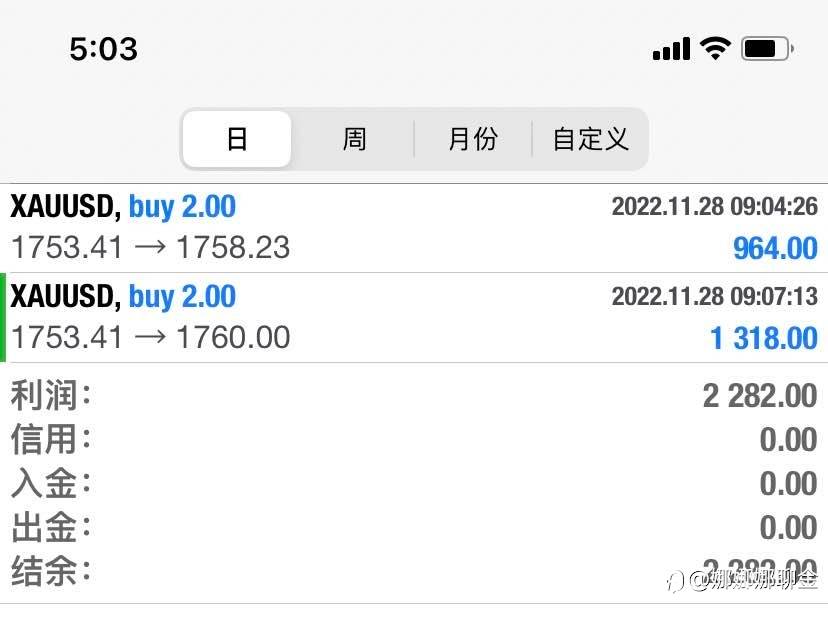Tap the 利润 (profit) summary row
This screenshot has height=620, width=828.
(x=414, y=395)
